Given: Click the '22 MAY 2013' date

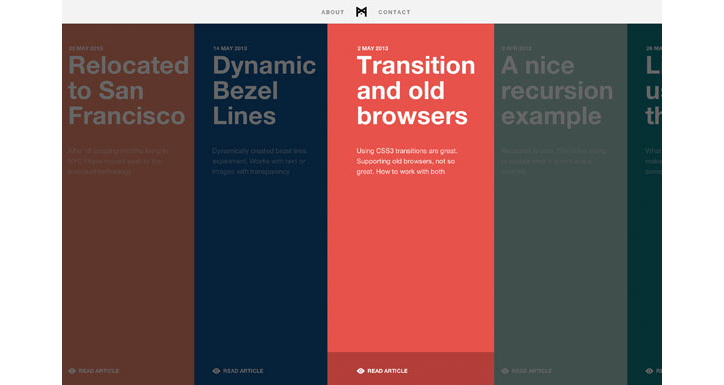Looking at the screenshot, I should tap(85, 48).
